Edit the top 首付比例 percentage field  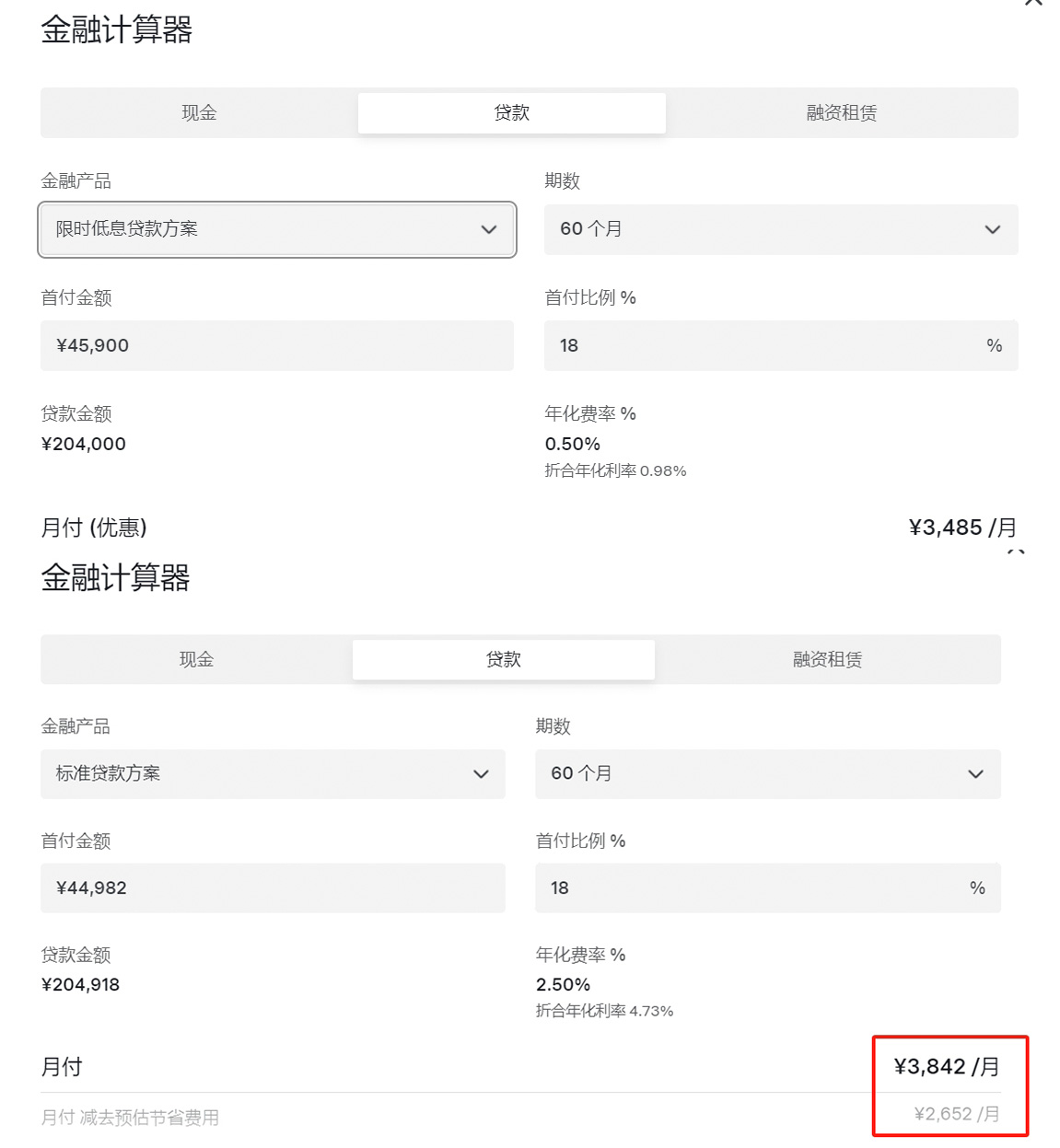(764, 346)
